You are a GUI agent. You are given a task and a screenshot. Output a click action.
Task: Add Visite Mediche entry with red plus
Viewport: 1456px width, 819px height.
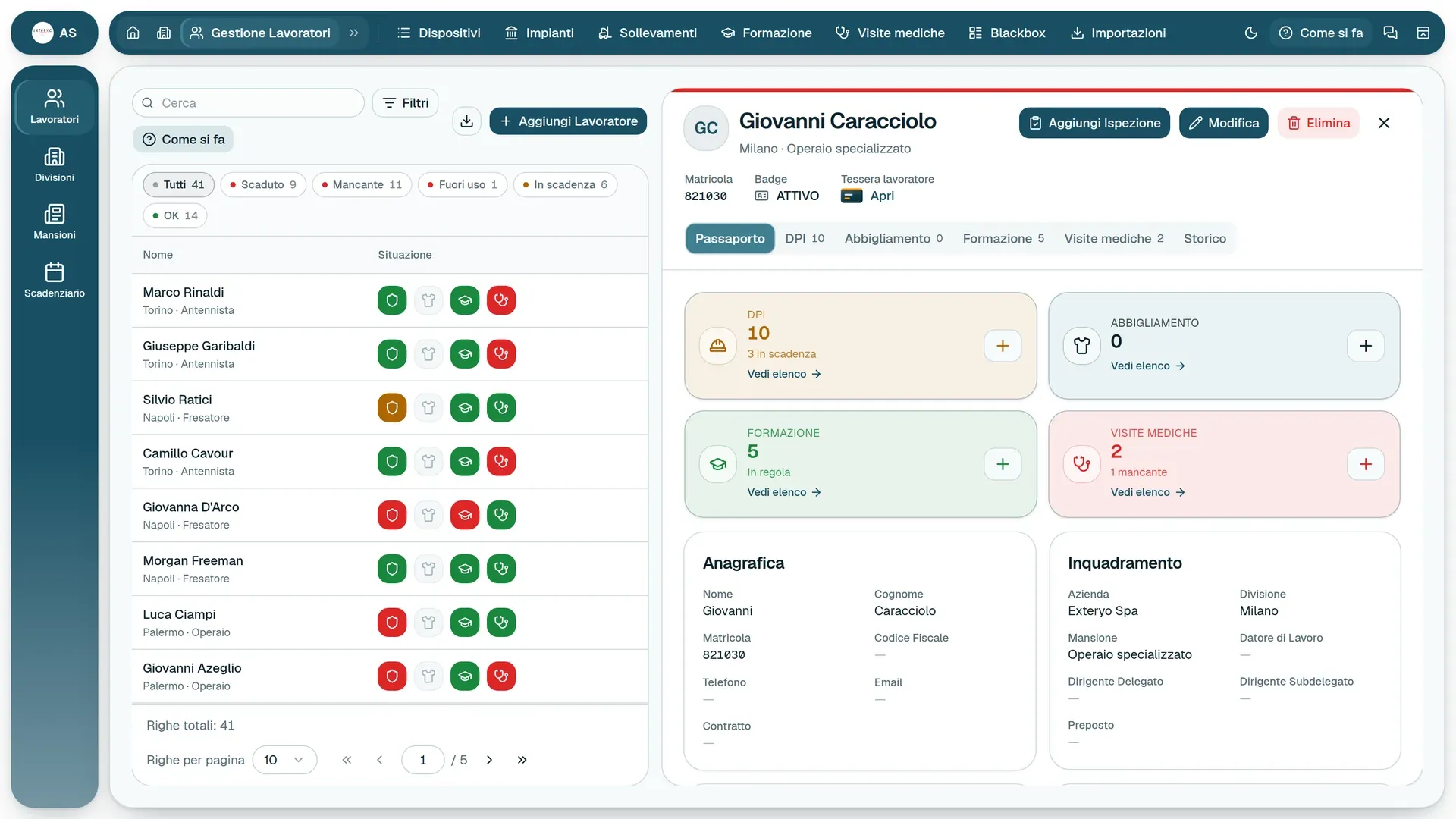(1366, 464)
